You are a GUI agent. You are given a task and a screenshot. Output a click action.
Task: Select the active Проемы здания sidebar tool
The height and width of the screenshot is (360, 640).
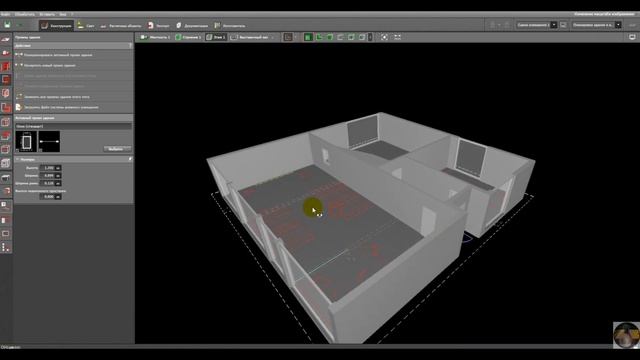click(6, 80)
